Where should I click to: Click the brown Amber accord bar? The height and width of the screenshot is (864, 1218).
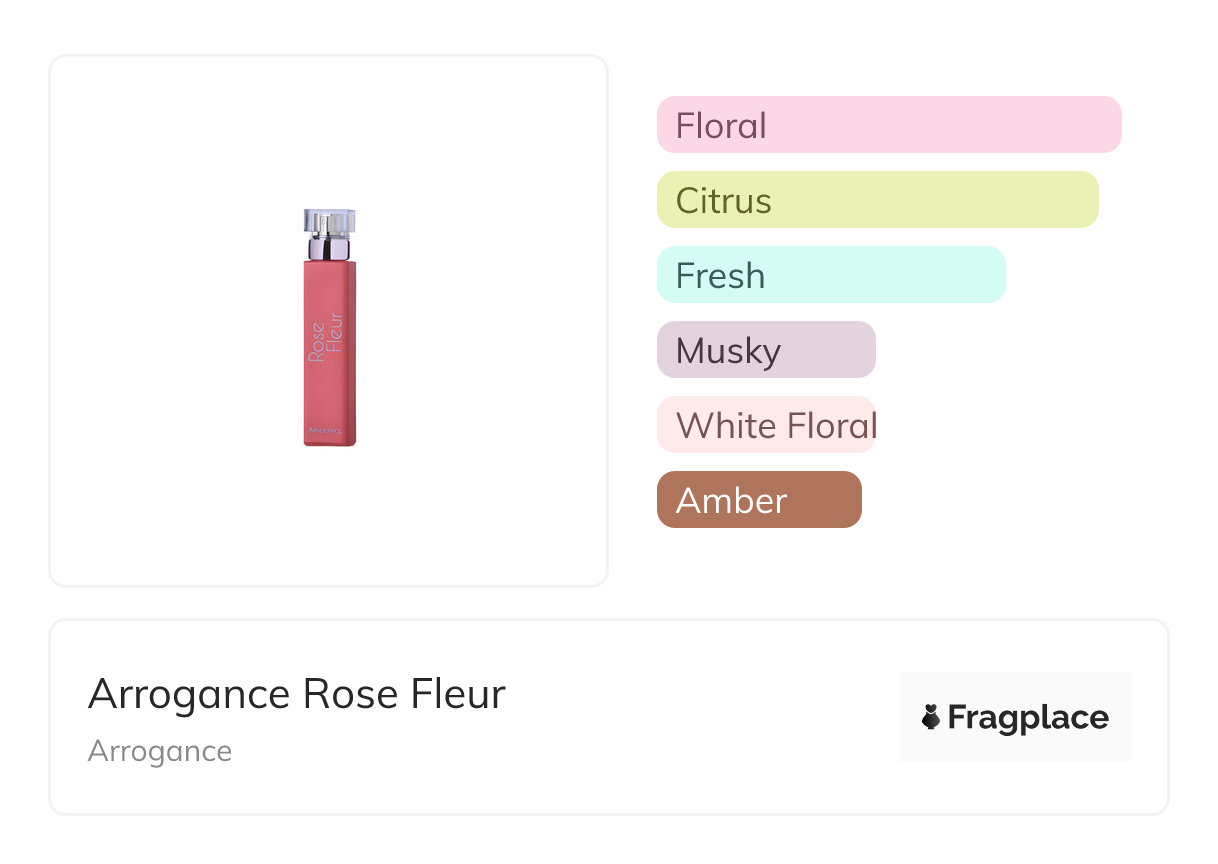point(759,500)
